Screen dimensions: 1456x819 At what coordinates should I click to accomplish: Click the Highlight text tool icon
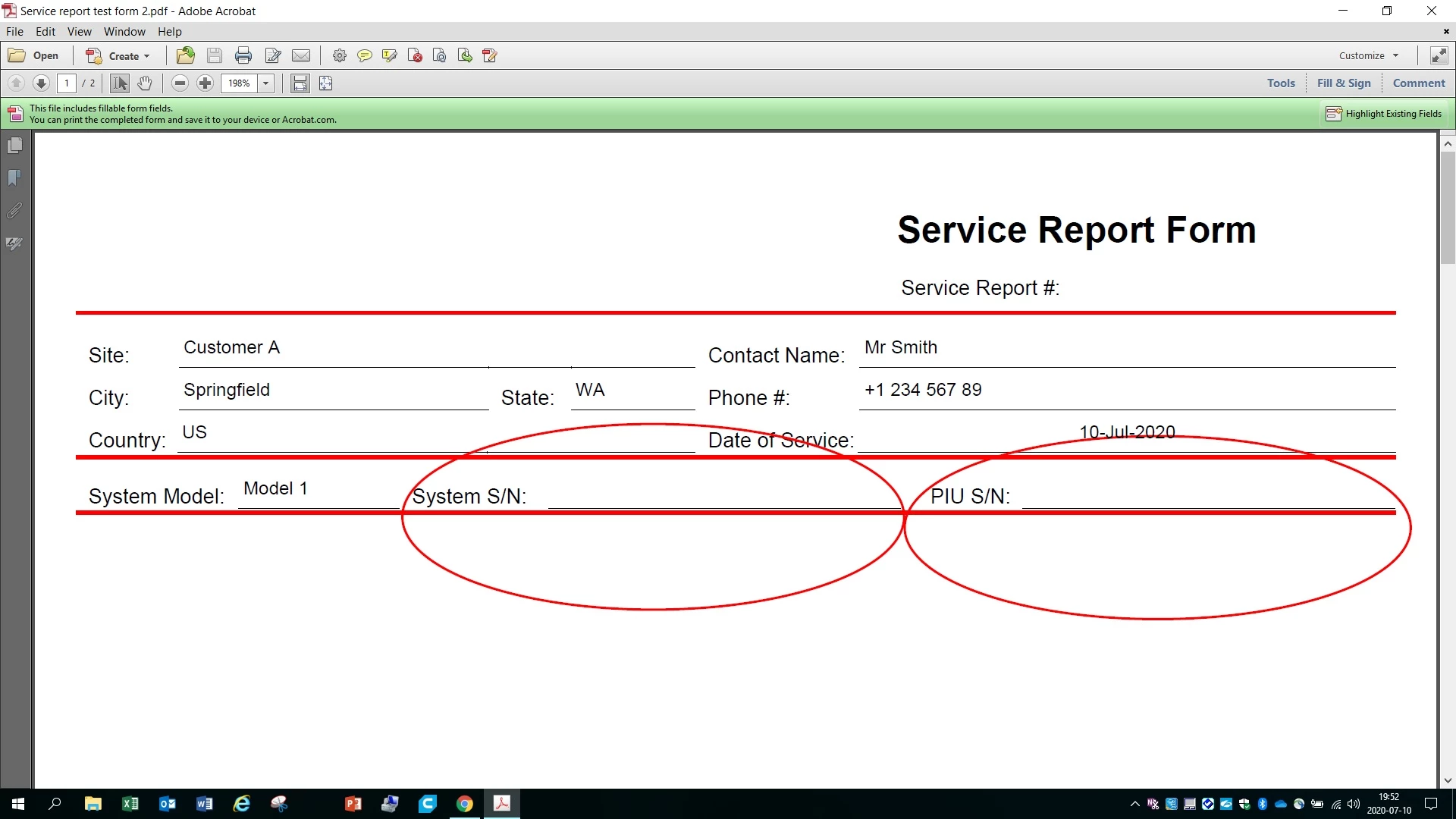(390, 55)
